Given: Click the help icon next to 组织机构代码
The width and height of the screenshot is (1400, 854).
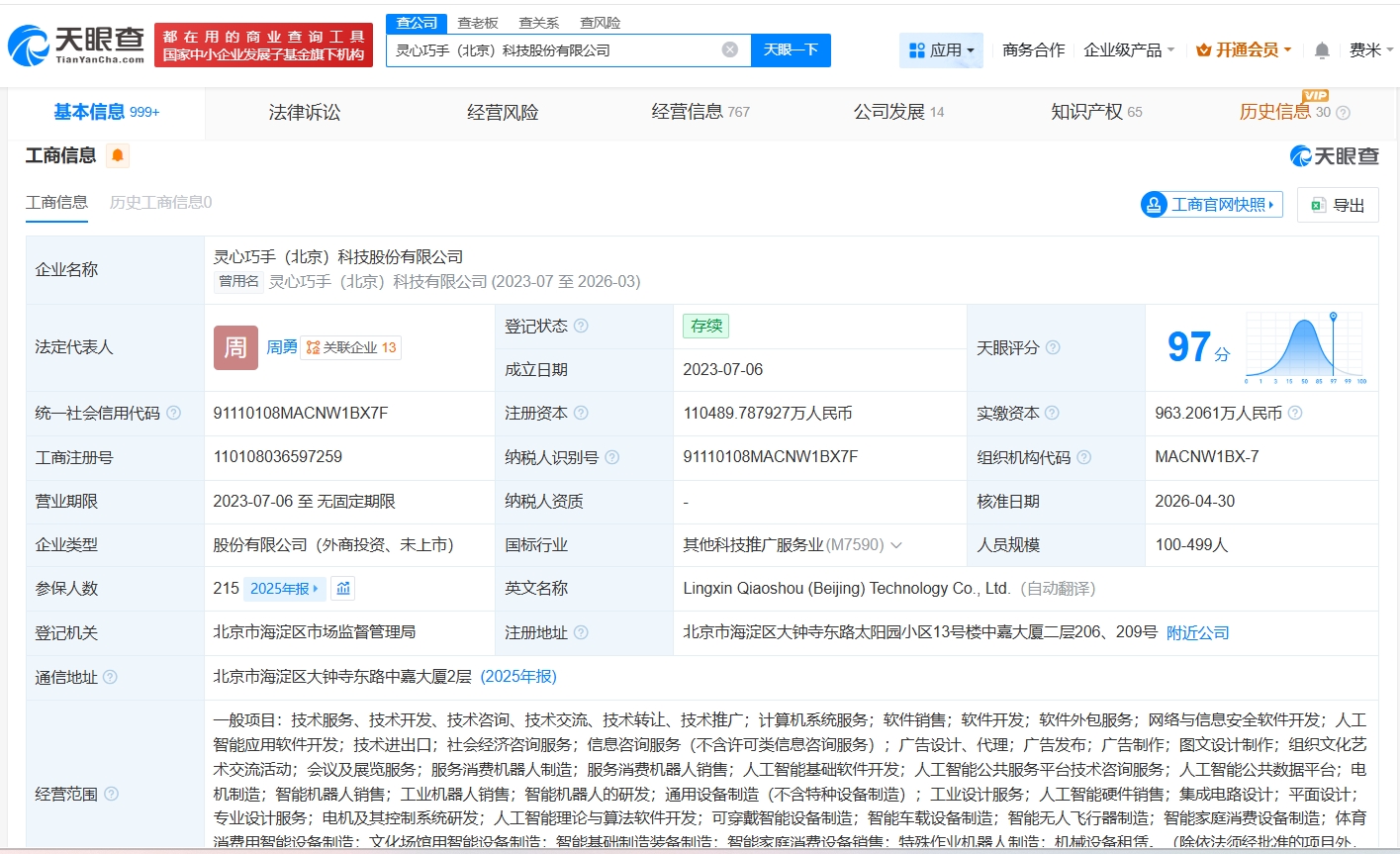Looking at the screenshot, I should pos(1083,457).
